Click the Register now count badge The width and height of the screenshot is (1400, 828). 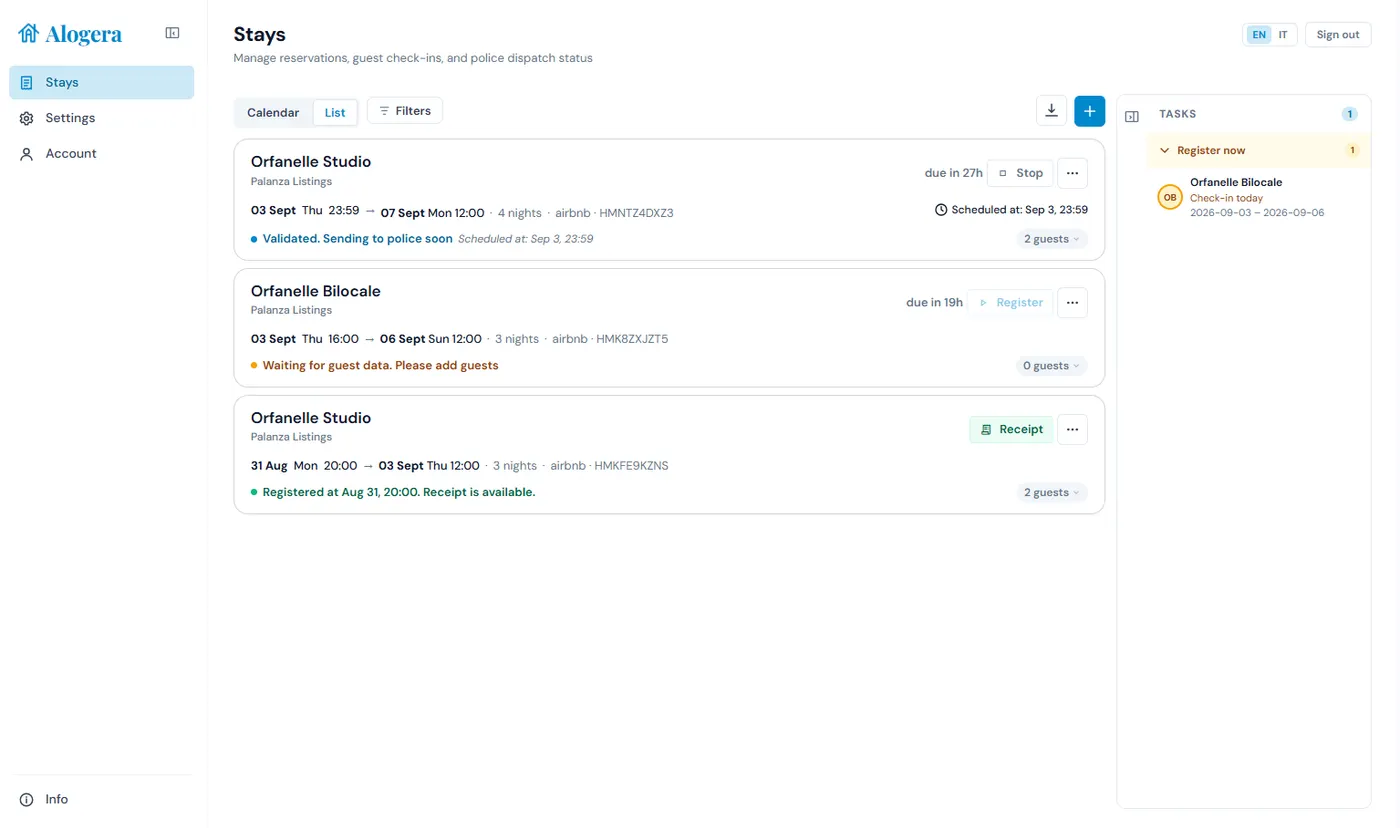coord(1353,150)
